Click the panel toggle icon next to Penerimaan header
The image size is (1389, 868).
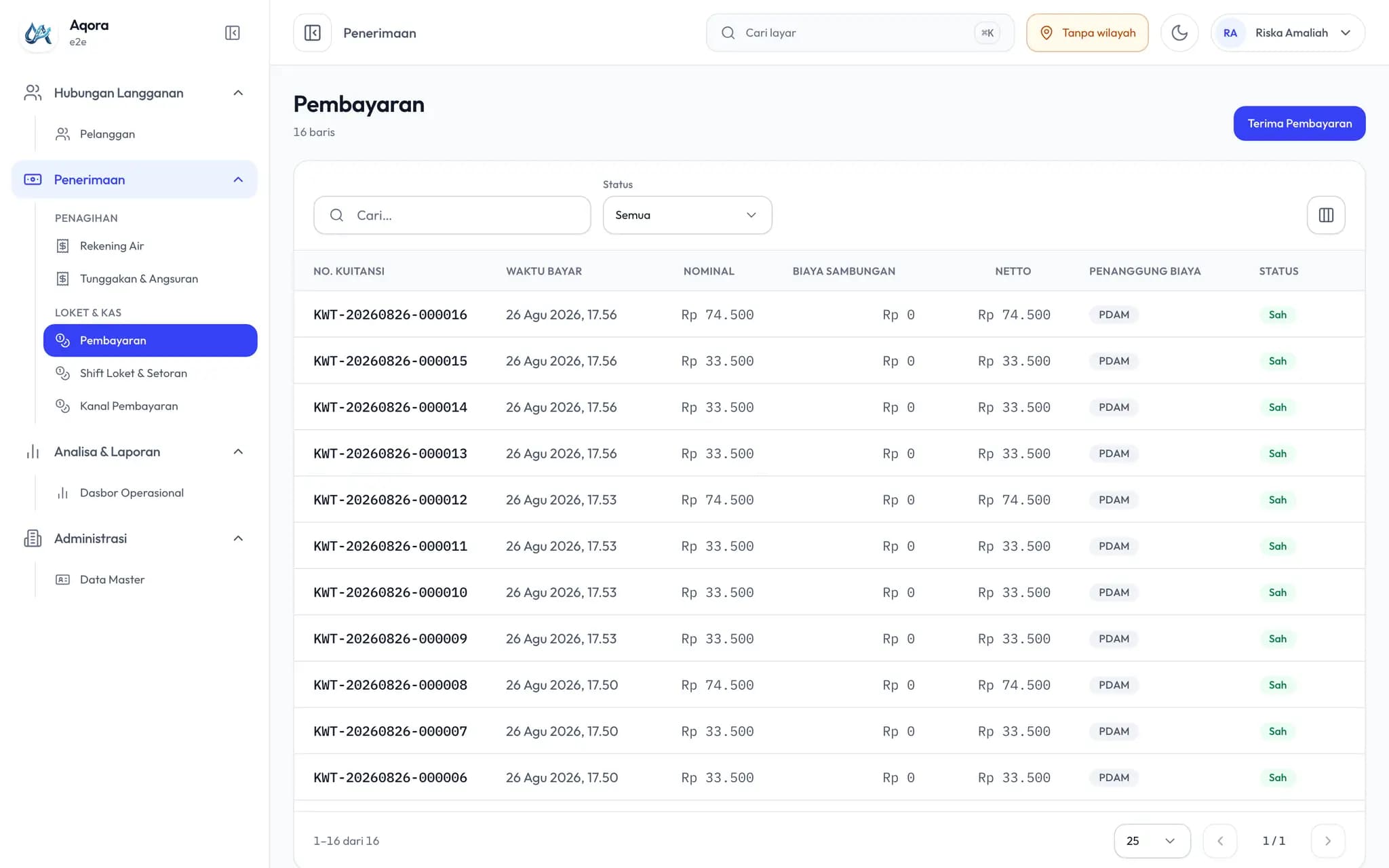point(313,33)
